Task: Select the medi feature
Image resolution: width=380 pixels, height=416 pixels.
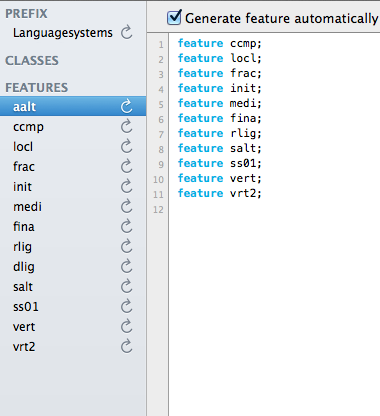Action: click(27, 206)
